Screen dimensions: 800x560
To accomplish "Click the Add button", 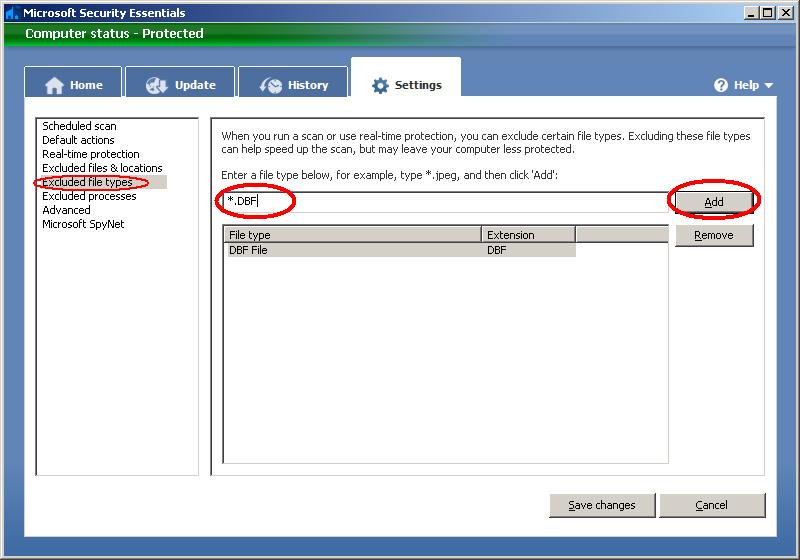I will click(x=713, y=202).
